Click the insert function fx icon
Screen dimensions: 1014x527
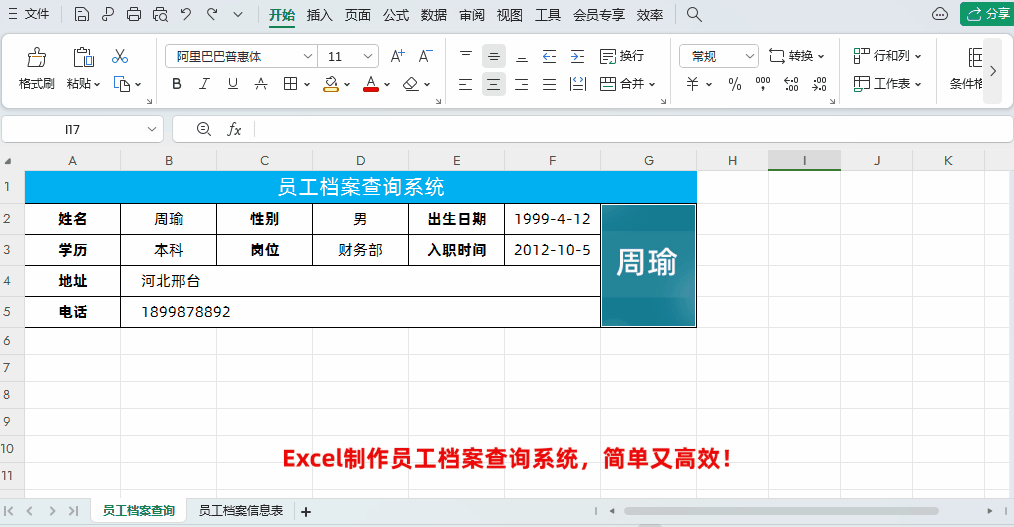[234, 129]
